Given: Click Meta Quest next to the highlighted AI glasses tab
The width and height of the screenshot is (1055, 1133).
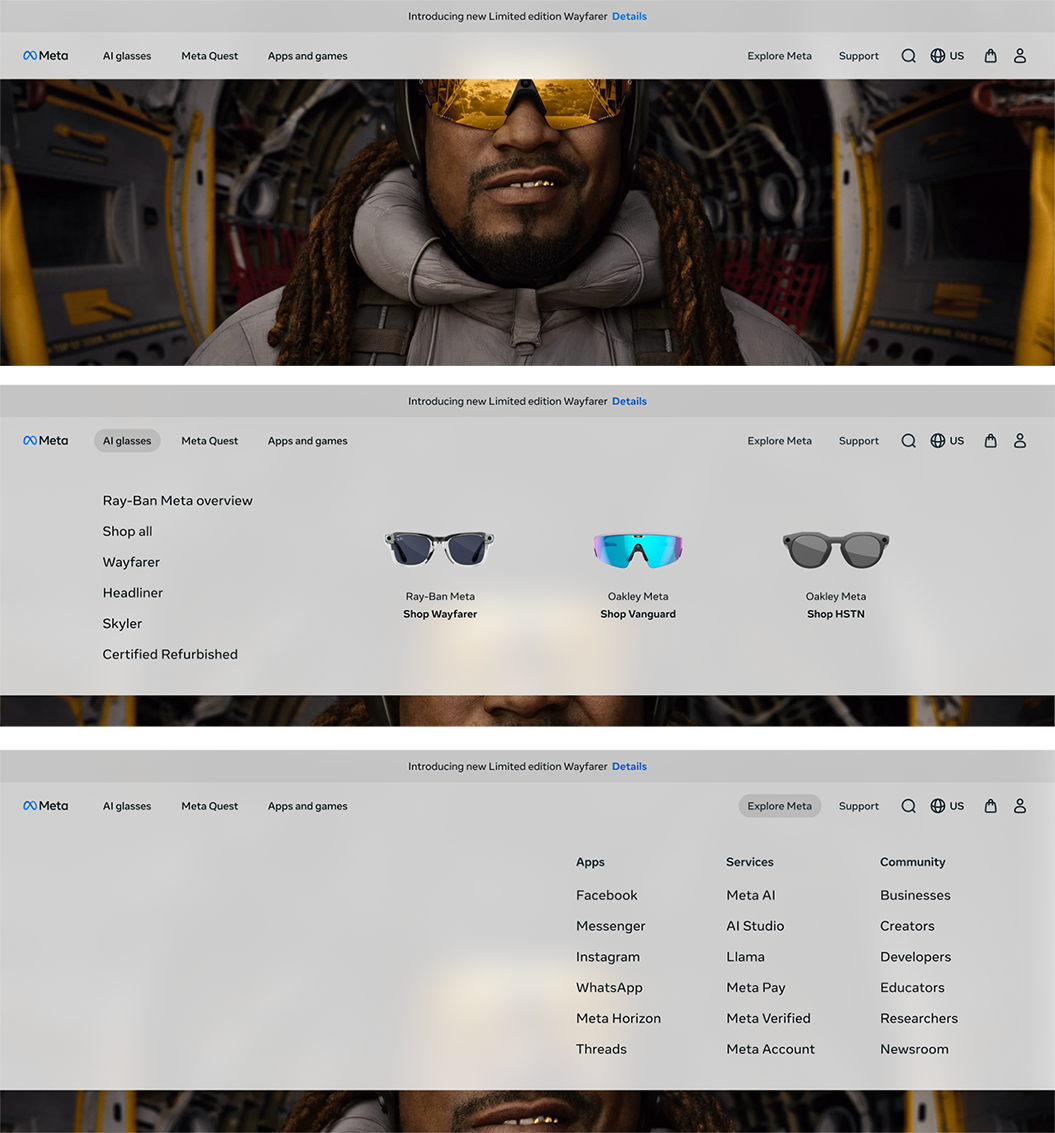Looking at the screenshot, I should 210,441.
